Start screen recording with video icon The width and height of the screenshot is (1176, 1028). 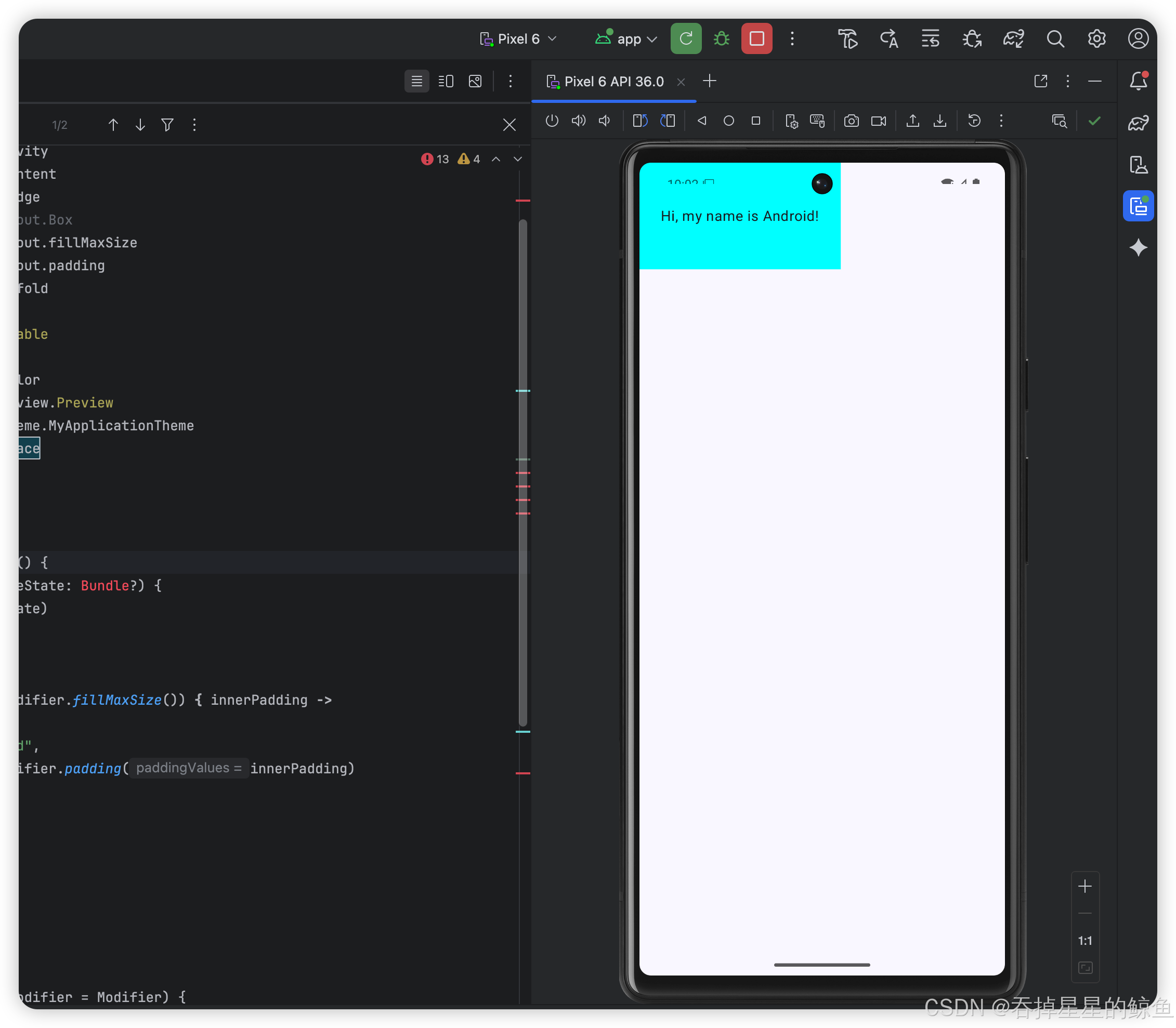pos(878,121)
